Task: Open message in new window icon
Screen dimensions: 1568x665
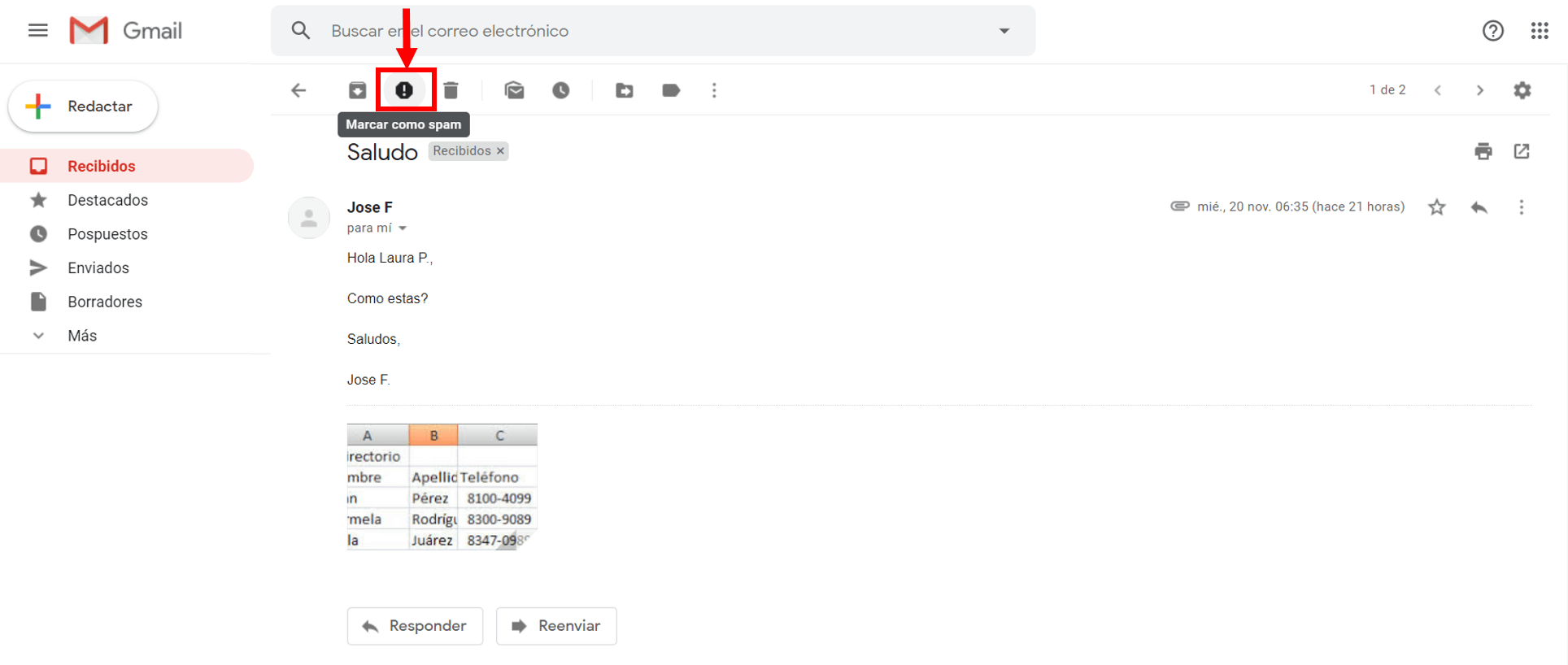Action: [1522, 151]
